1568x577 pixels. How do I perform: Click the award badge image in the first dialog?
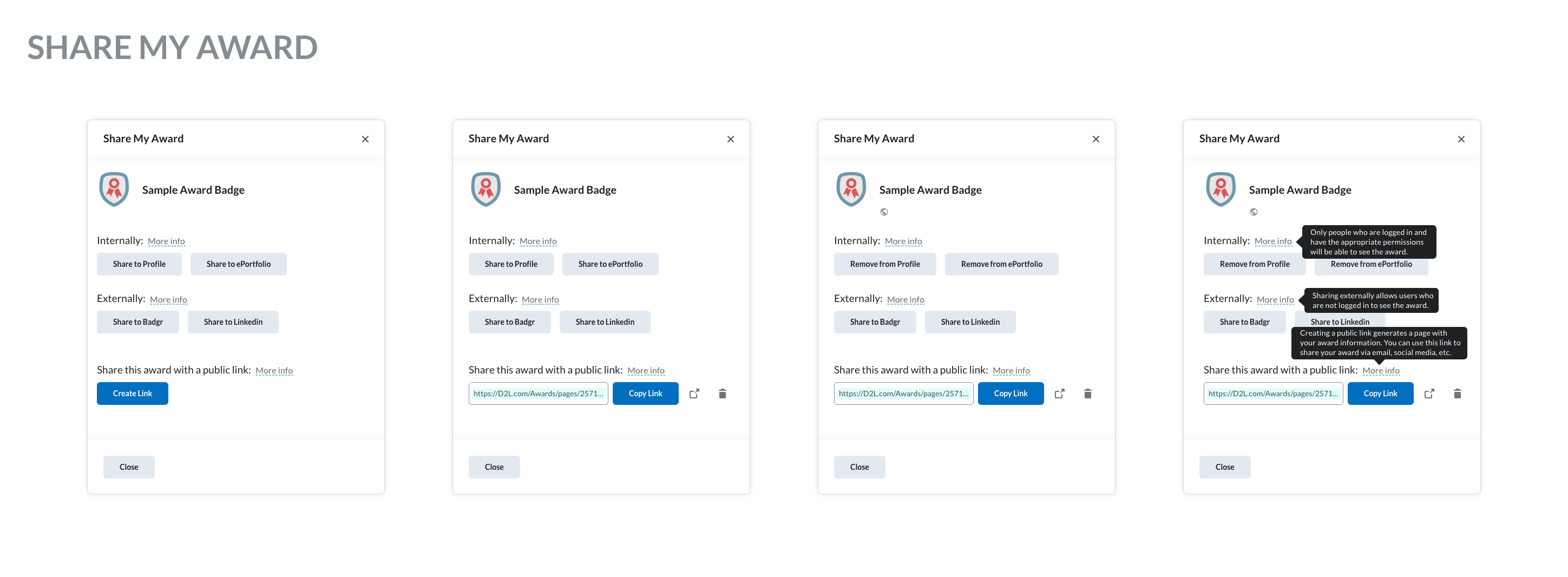[x=114, y=189]
